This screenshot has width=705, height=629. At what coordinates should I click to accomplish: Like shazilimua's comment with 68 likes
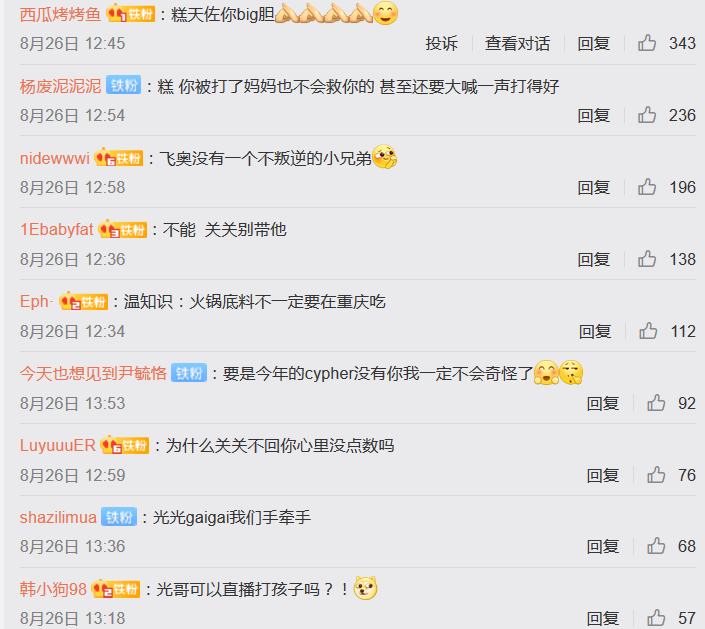click(656, 546)
